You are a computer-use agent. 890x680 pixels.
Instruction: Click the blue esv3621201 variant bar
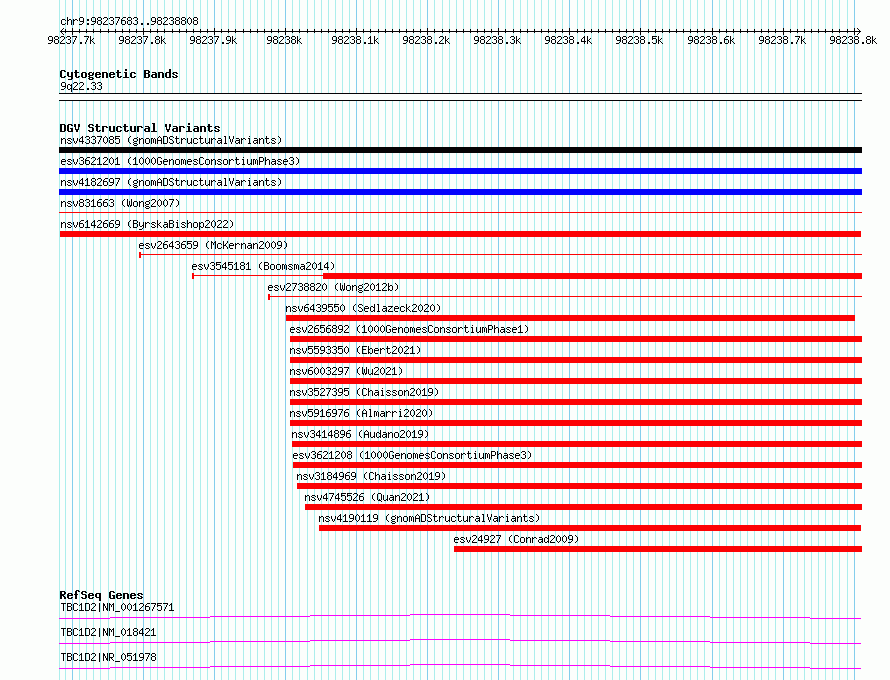(460, 171)
